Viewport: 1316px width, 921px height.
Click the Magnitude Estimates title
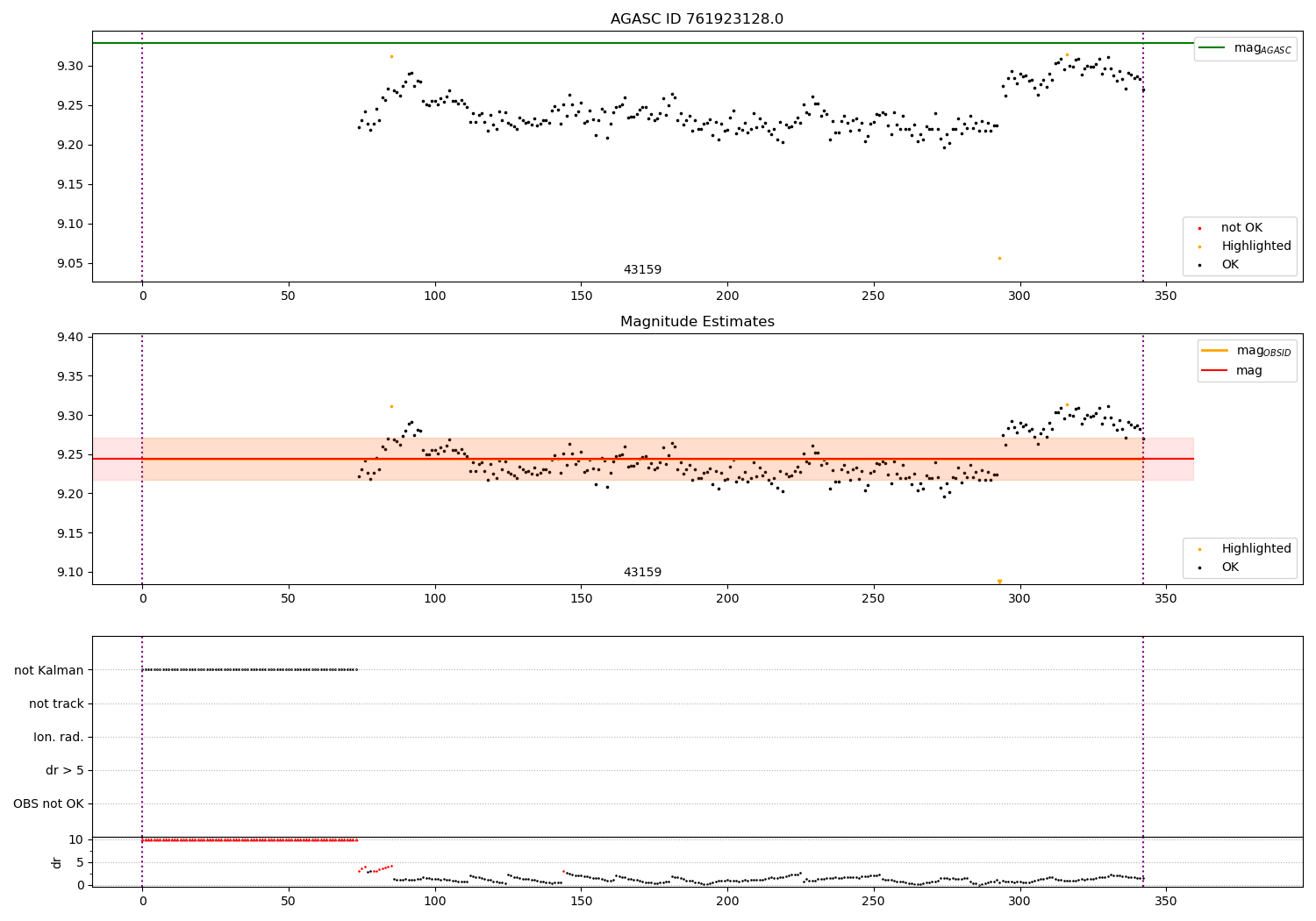[697, 322]
